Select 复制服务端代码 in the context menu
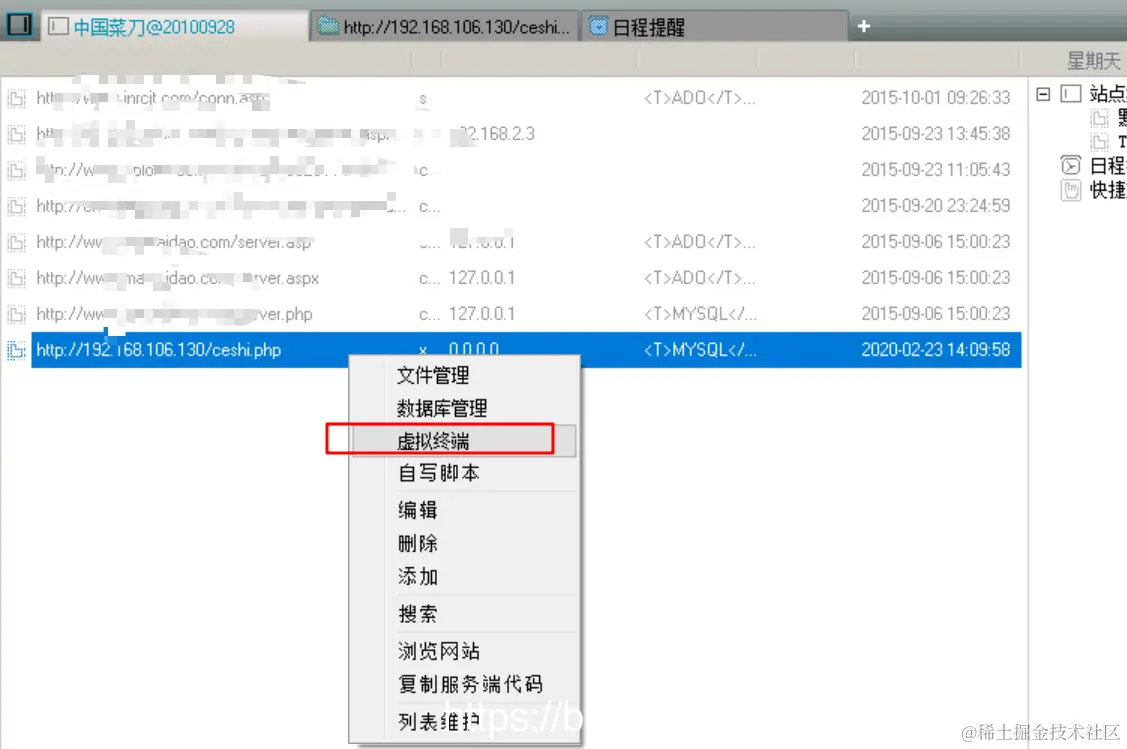 pos(465,684)
